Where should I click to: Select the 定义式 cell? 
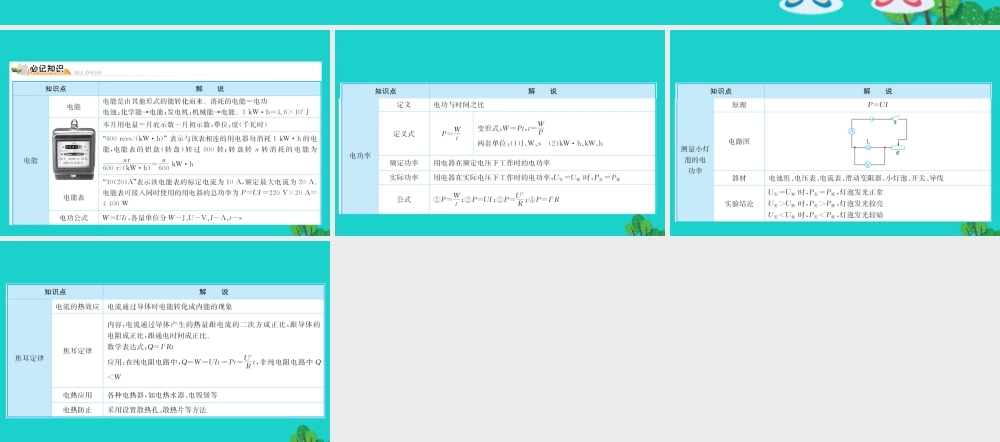[x=404, y=133]
